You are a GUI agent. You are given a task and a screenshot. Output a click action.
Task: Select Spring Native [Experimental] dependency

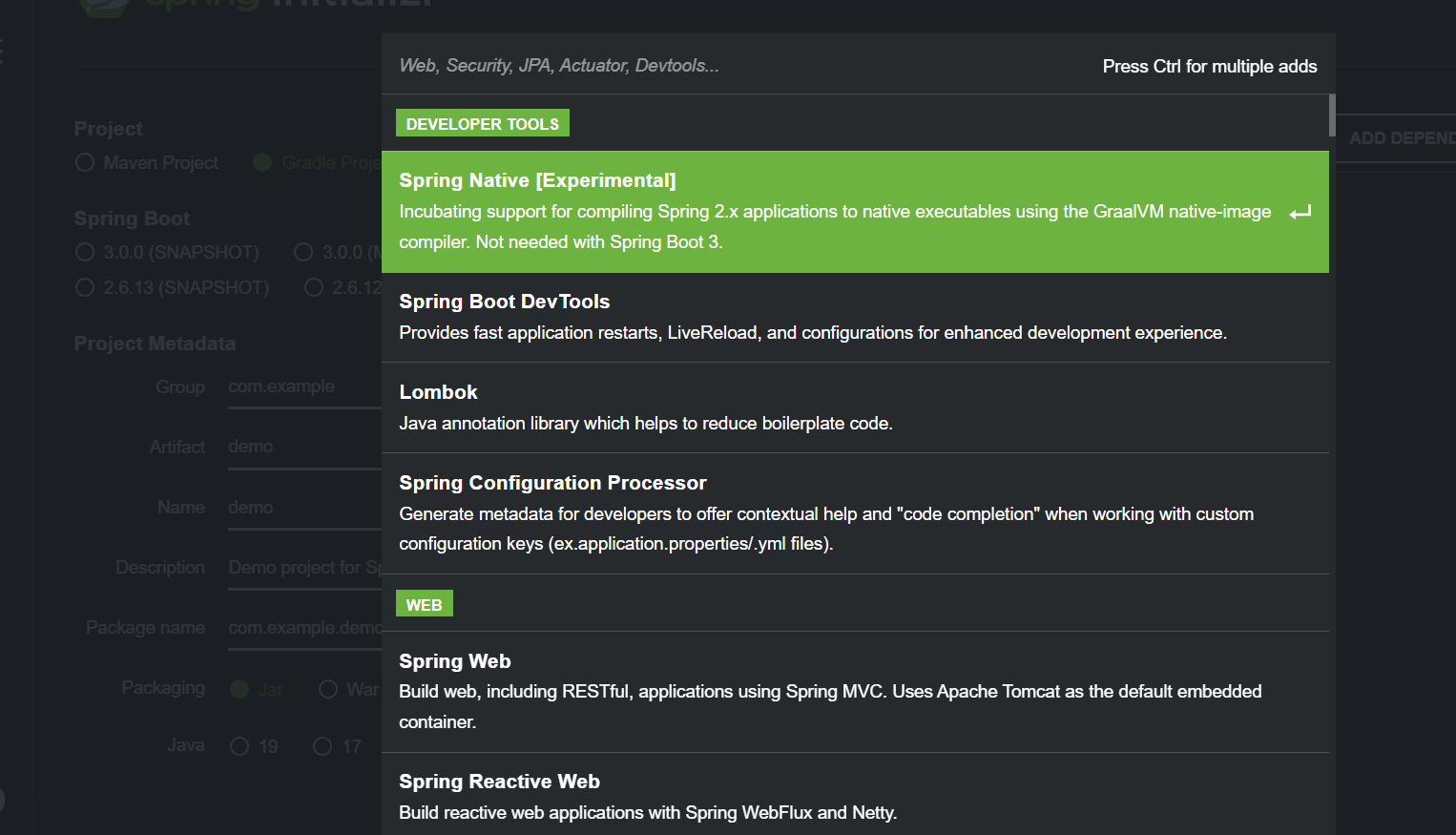coord(855,212)
